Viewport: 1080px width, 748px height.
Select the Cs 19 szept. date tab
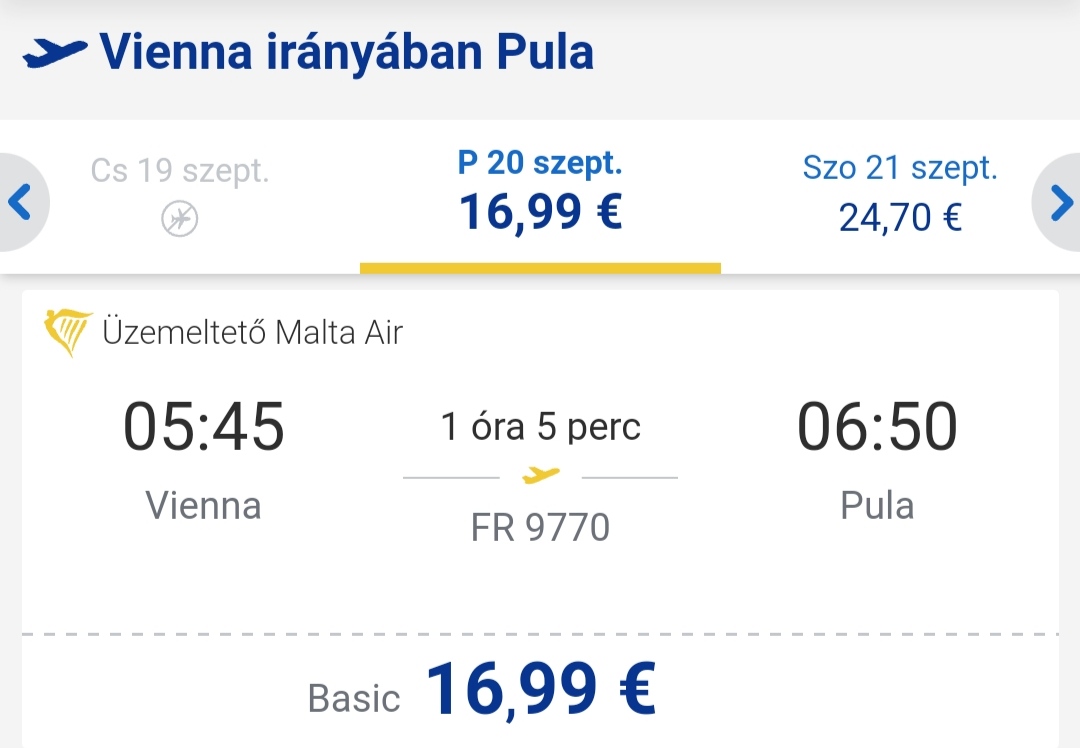click(180, 196)
